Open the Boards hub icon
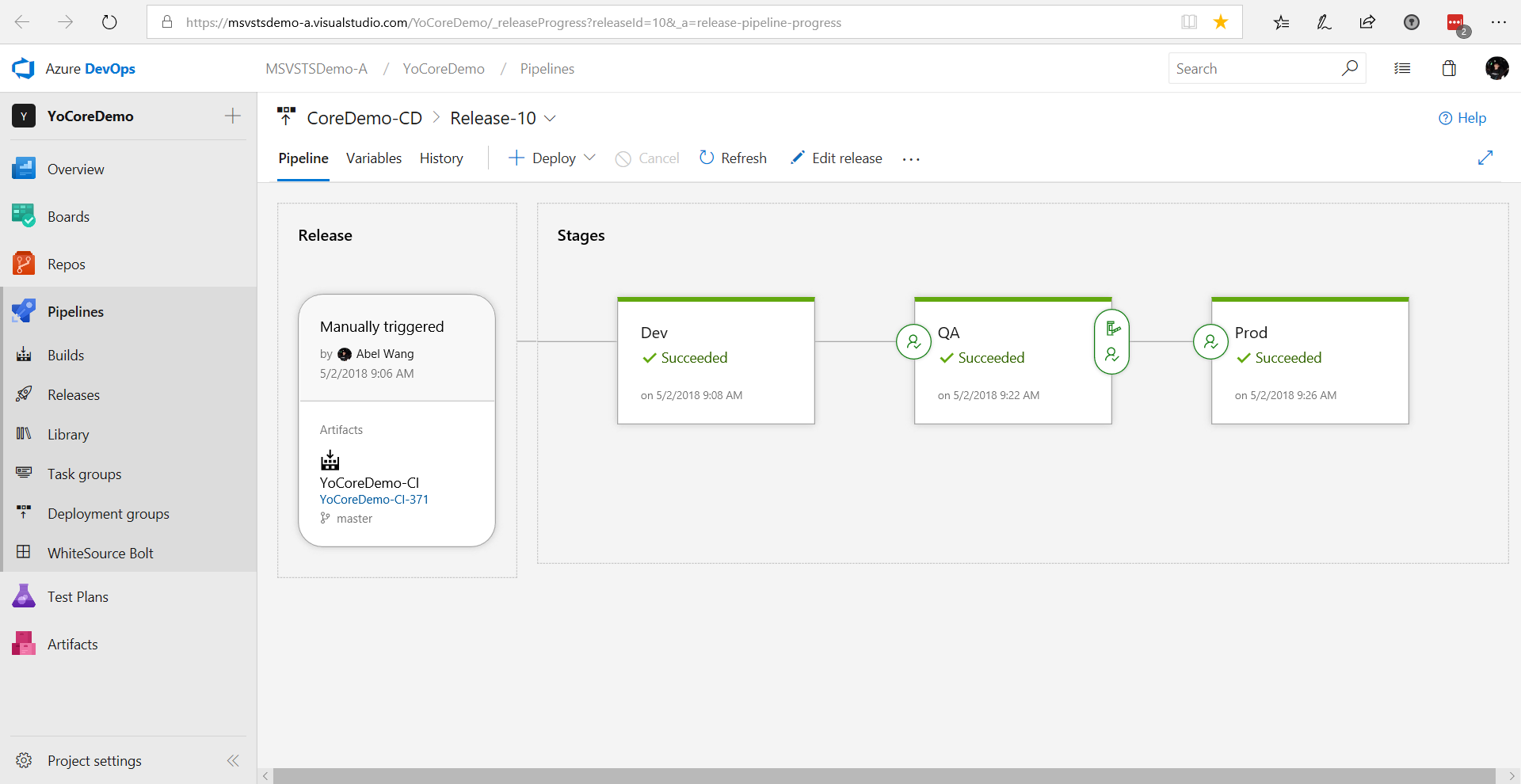Image resolution: width=1521 pixels, height=784 pixels. point(24,216)
